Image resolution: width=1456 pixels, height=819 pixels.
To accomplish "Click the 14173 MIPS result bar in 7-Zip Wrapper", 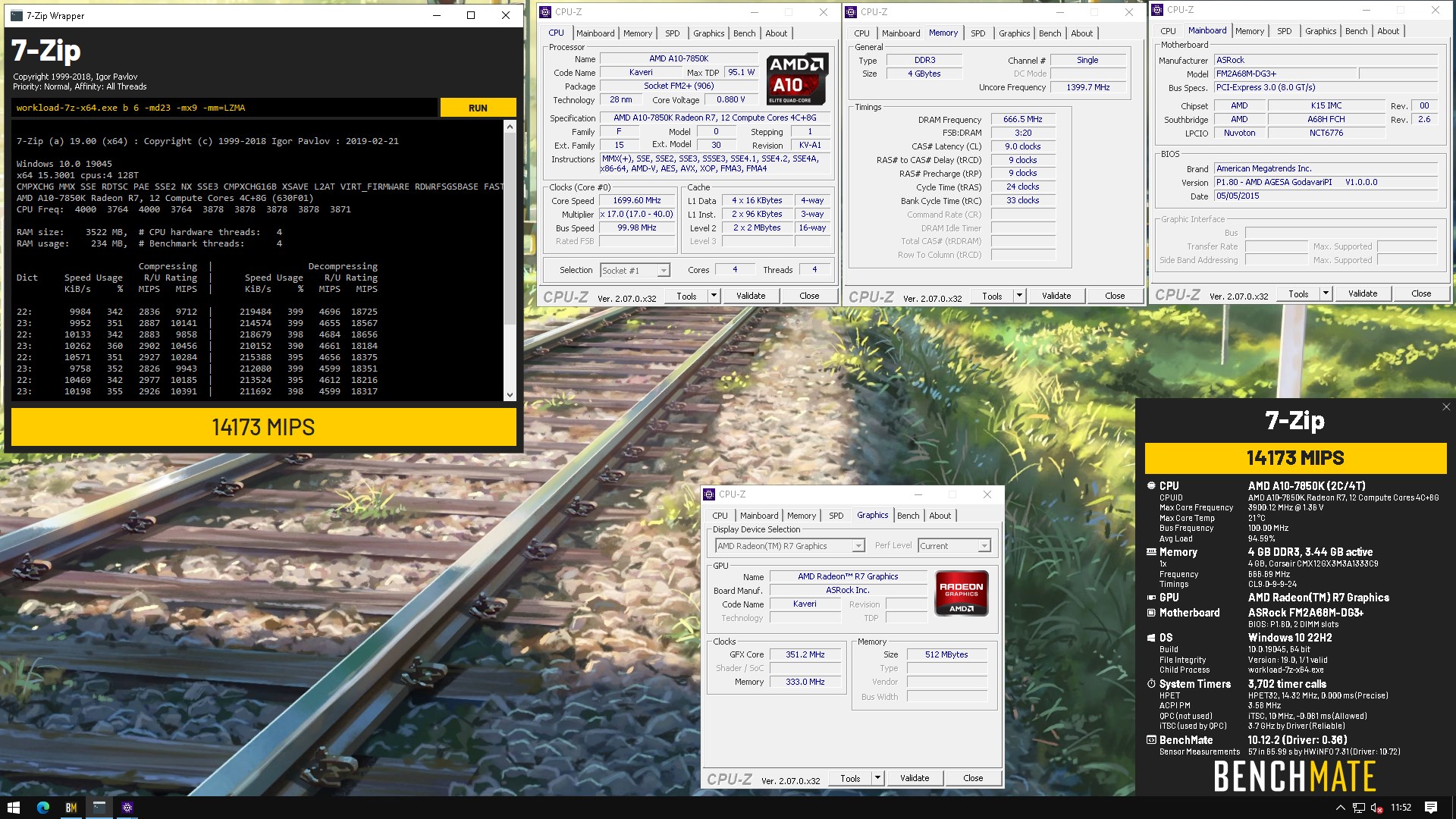I will [x=264, y=427].
